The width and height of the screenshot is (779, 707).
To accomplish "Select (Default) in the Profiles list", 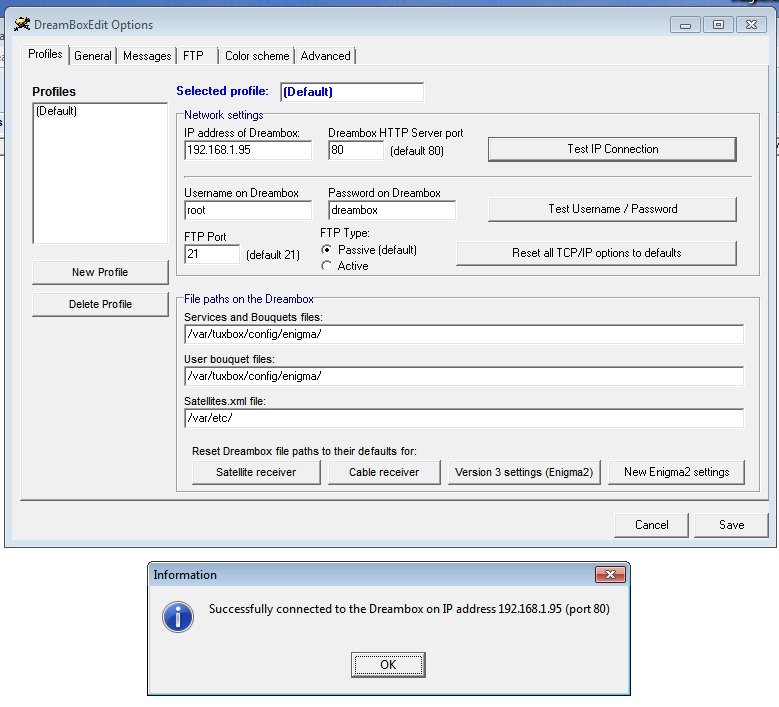I will pyautogui.click(x=56, y=111).
